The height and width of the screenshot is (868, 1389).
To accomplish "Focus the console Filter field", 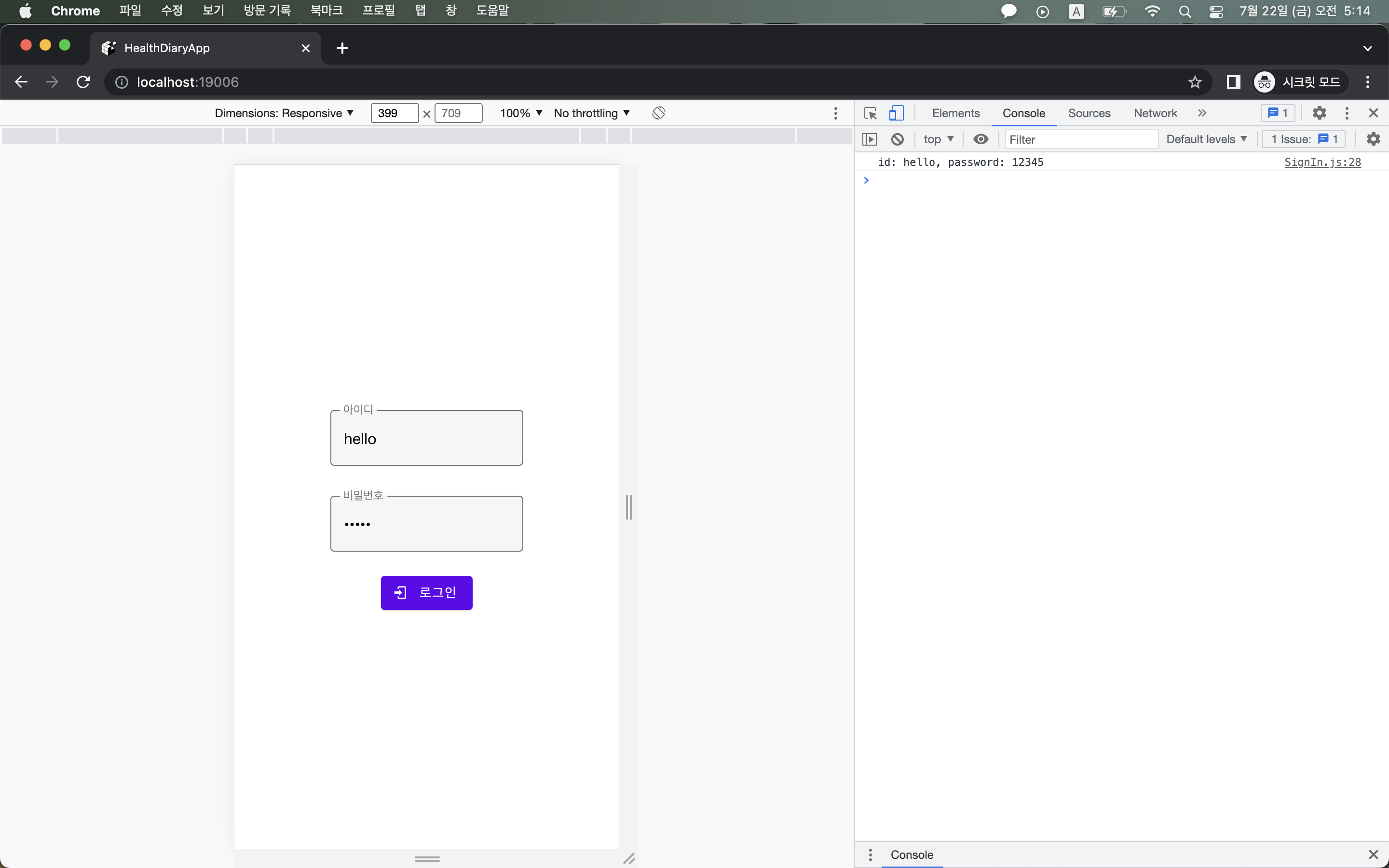I will (1081, 139).
